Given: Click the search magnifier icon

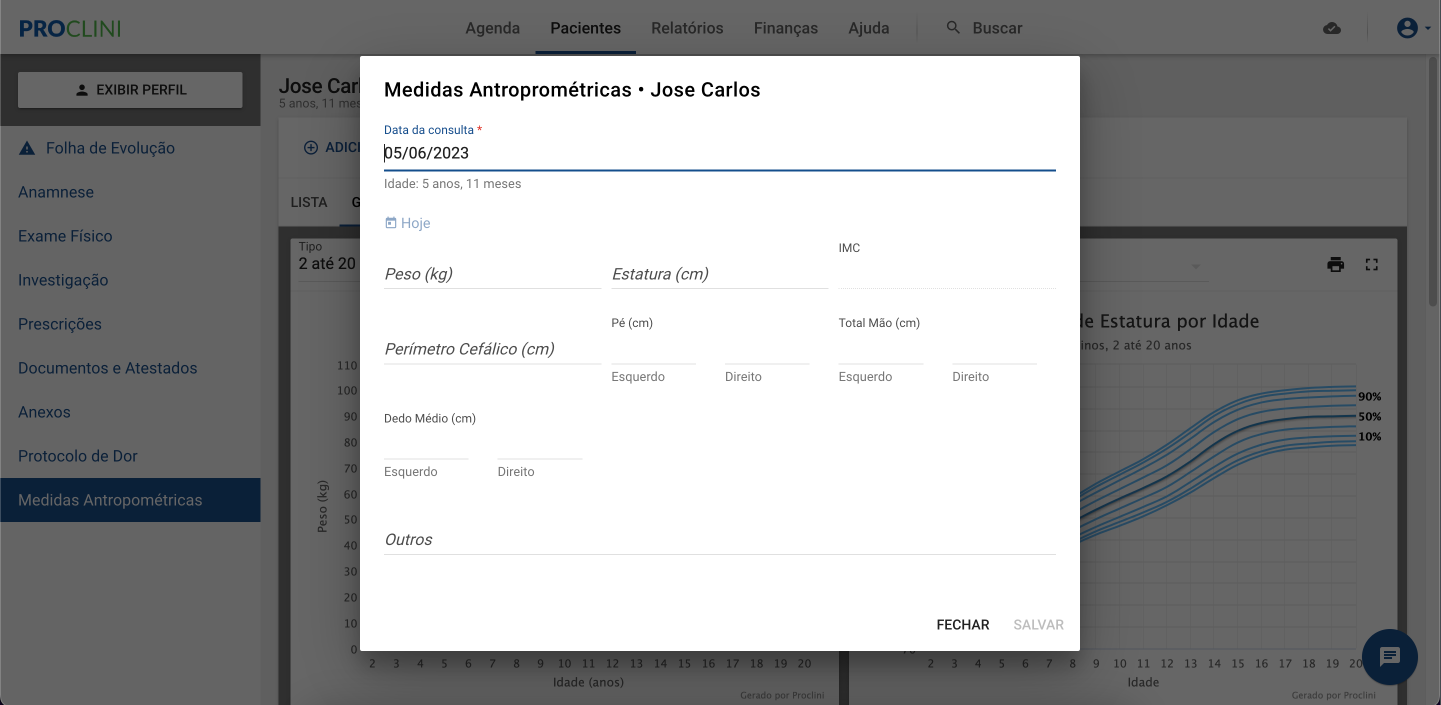Looking at the screenshot, I should click(x=953, y=28).
